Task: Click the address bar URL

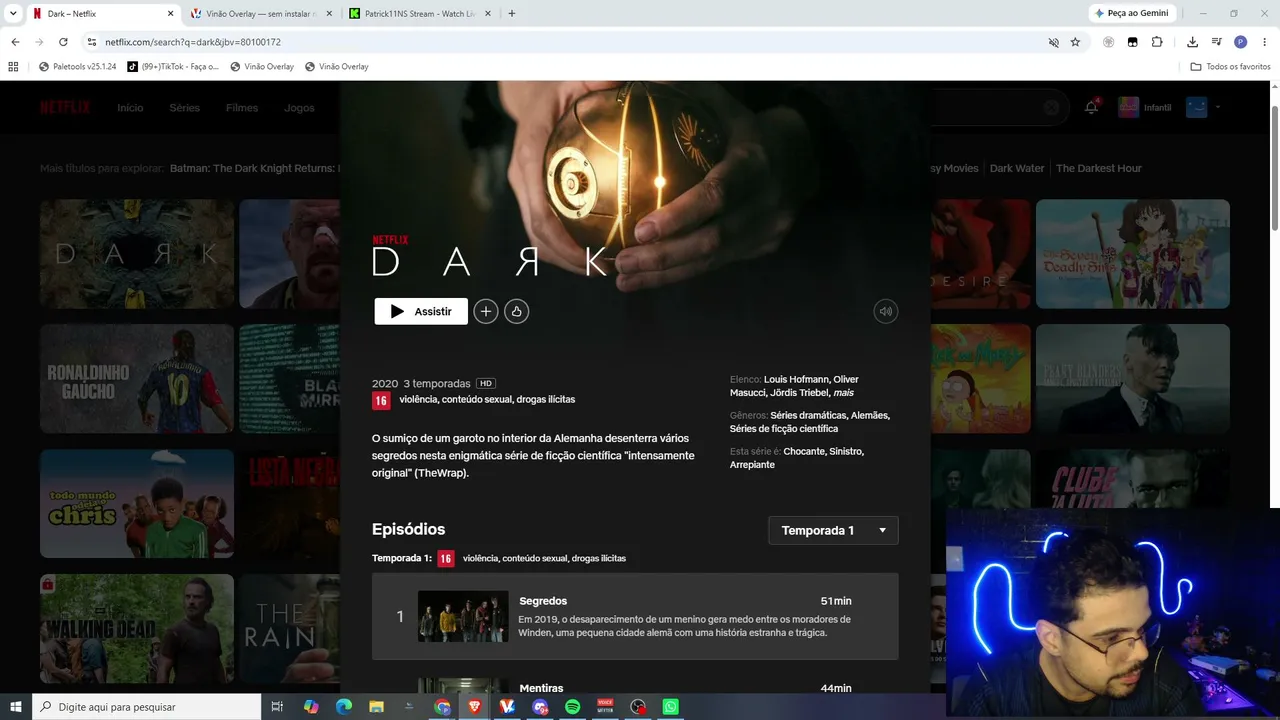Action: [193, 42]
